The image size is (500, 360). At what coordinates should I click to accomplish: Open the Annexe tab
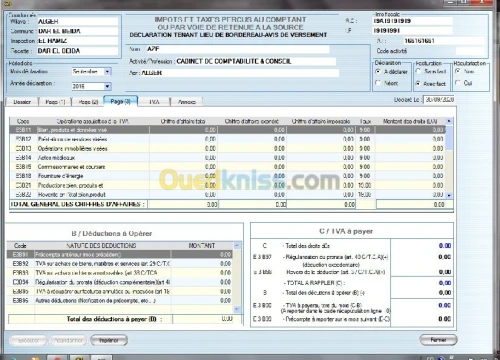pyautogui.click(x=187, y=102)
